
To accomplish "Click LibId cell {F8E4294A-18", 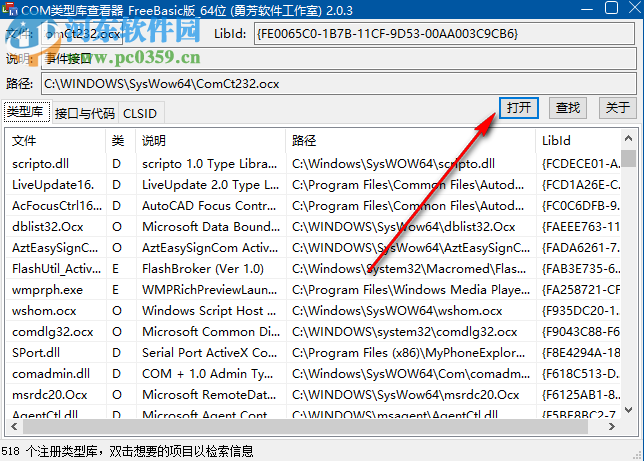I will [581, 353].
